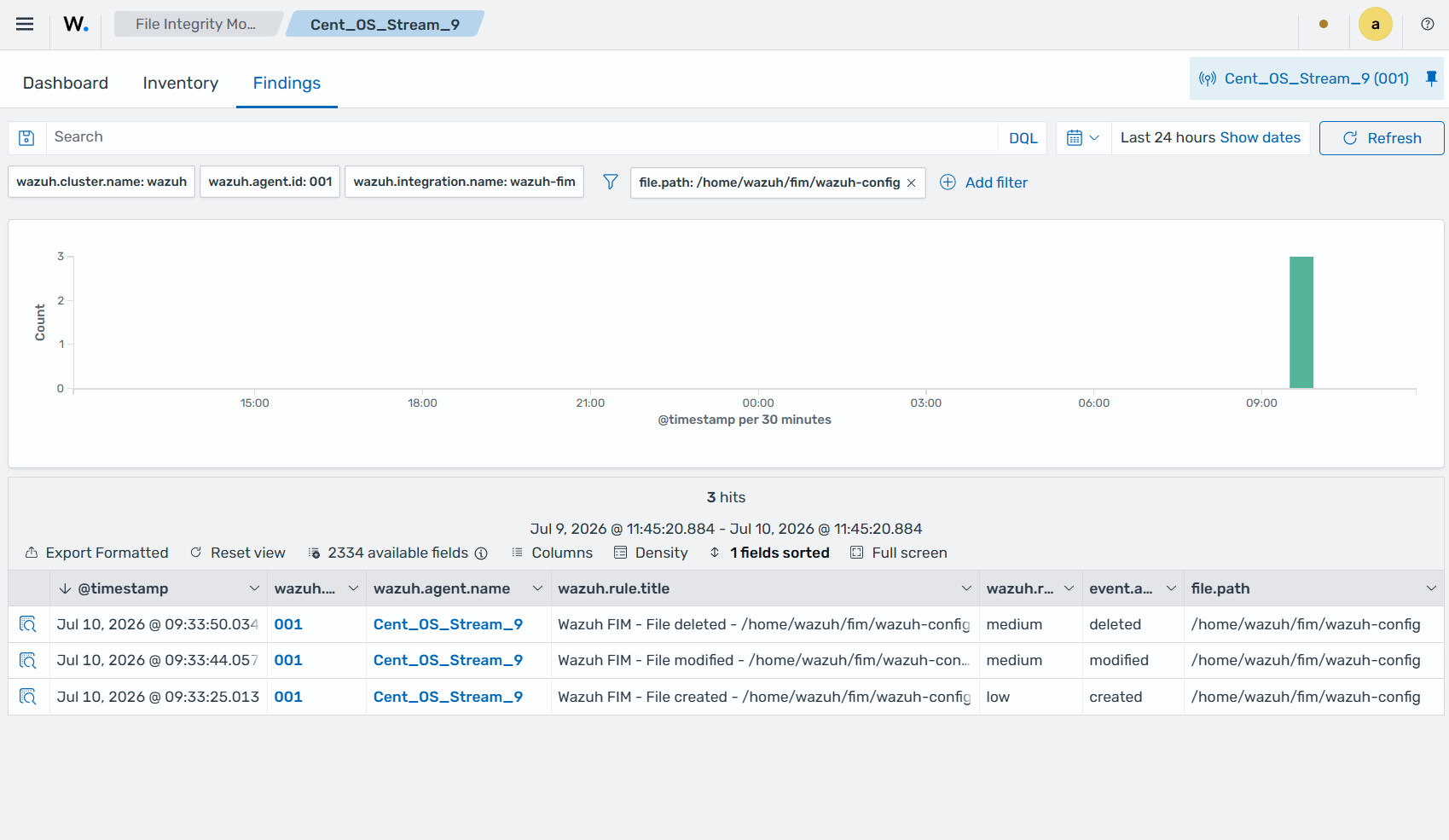
Task: Open the file.path filter pill
Action: point(769,182)
